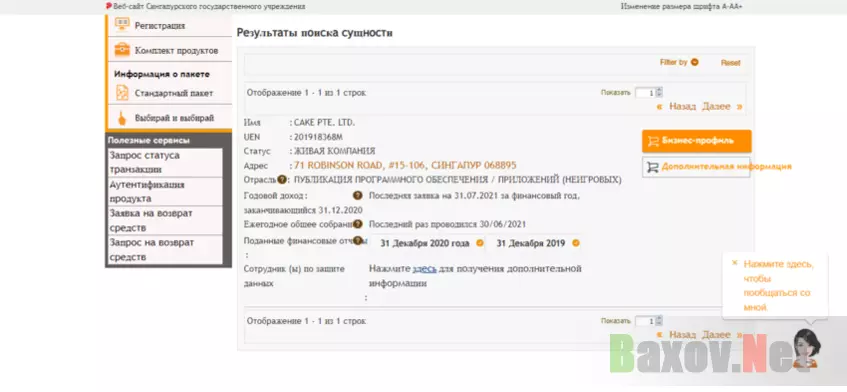Image resolution: width=847 pixels, height=392 pixels.
Task: Click Далее in the lower pagination
Action: (716, 335)
